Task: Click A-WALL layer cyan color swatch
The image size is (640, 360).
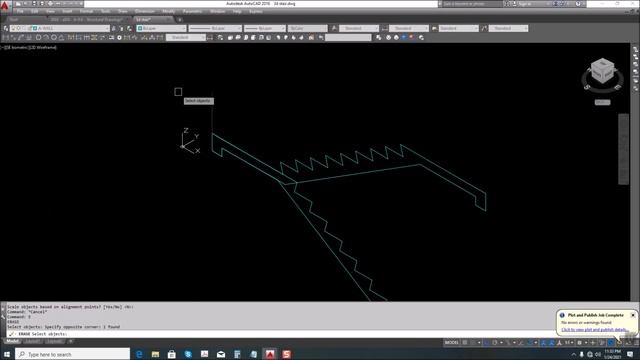Action: tap(35, 29)
